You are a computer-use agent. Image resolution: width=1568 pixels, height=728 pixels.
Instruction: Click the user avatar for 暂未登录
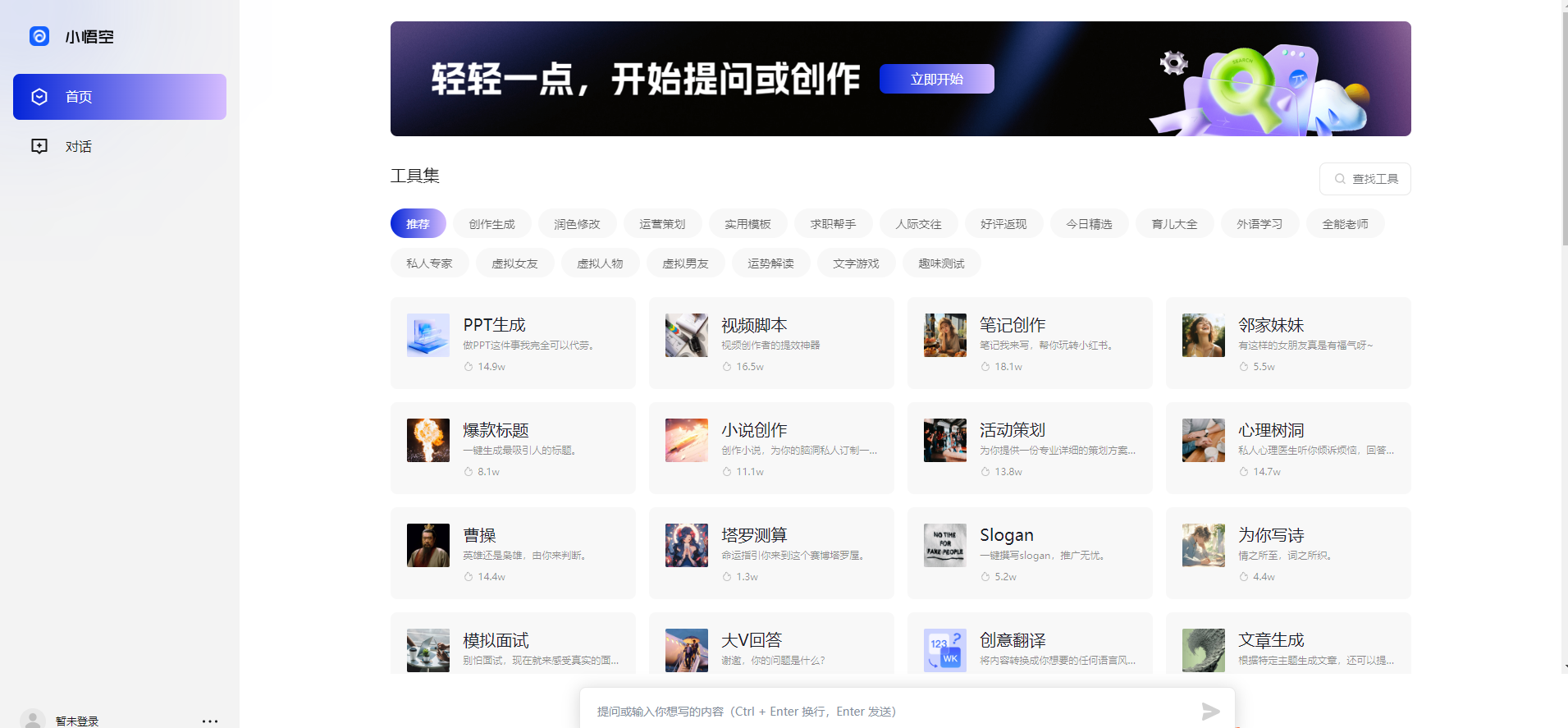point(33,720)
